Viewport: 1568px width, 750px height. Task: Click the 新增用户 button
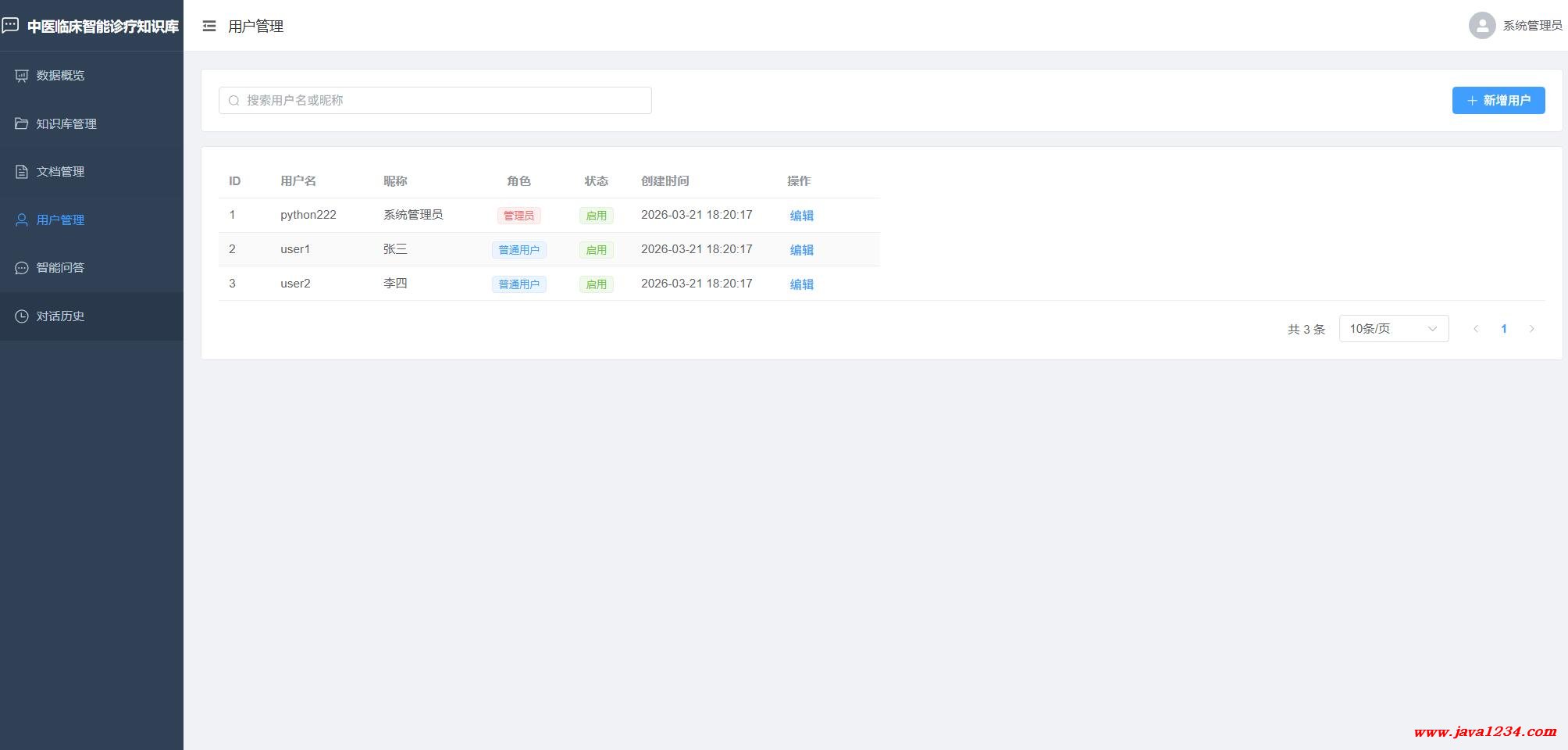click(1498, 101)
